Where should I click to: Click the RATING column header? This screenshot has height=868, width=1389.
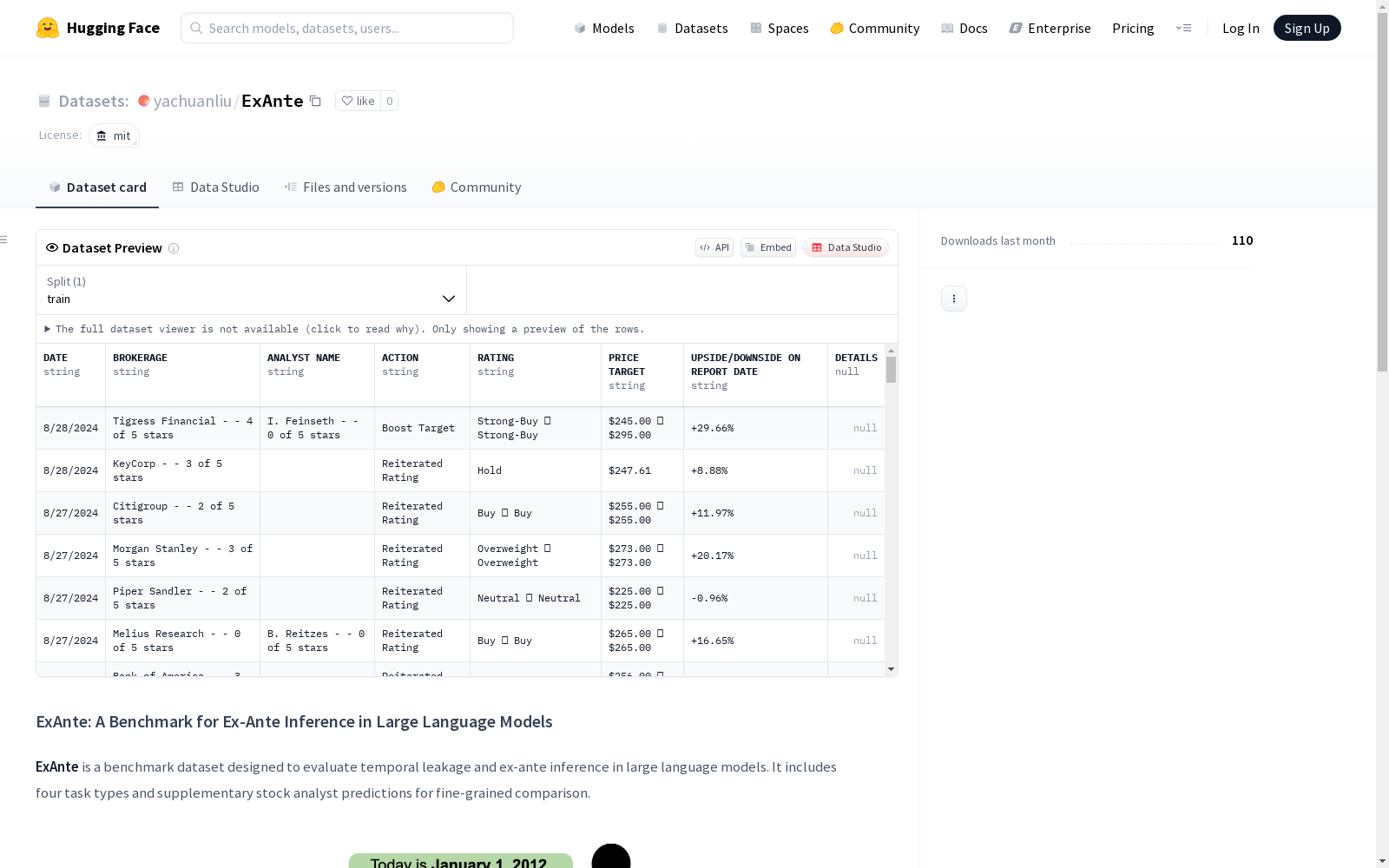click(x=536, y=375)
